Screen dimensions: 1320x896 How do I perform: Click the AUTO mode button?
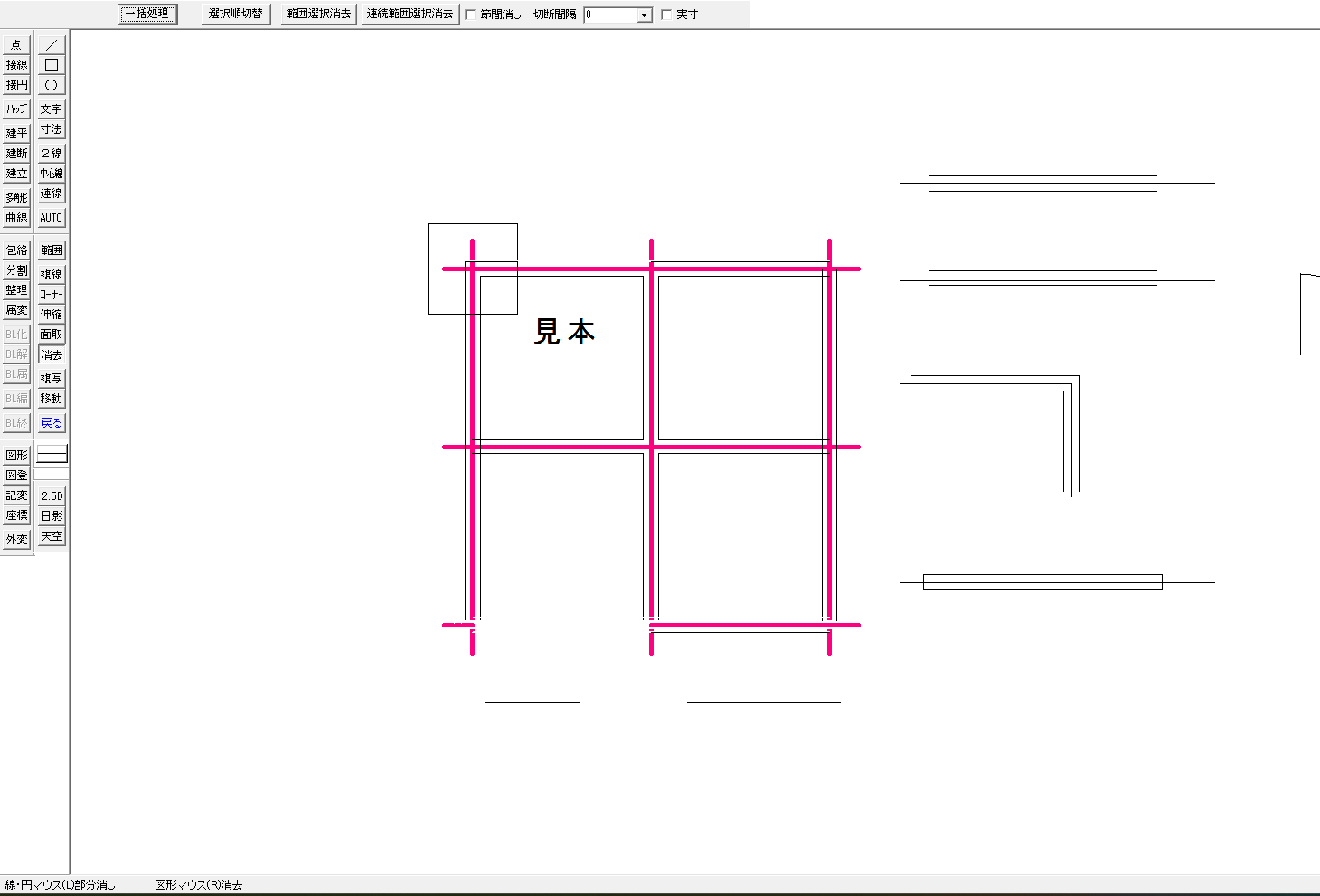pyautogui.click(x=52, y=217)
